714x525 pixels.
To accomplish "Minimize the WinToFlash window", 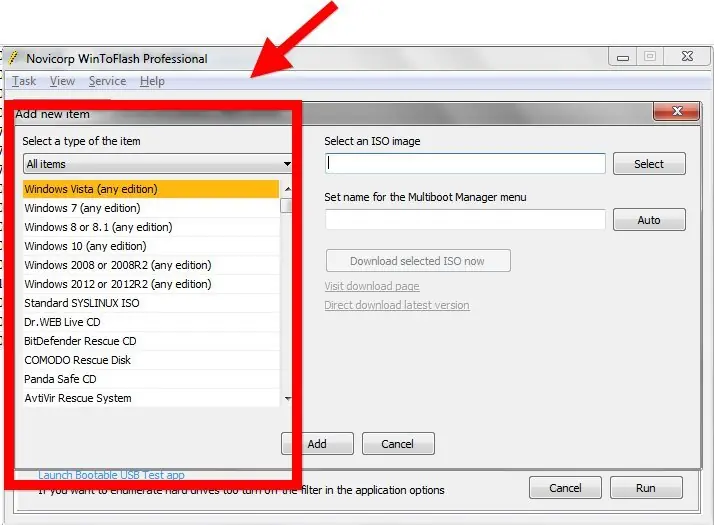I will [x=622, y=57].
